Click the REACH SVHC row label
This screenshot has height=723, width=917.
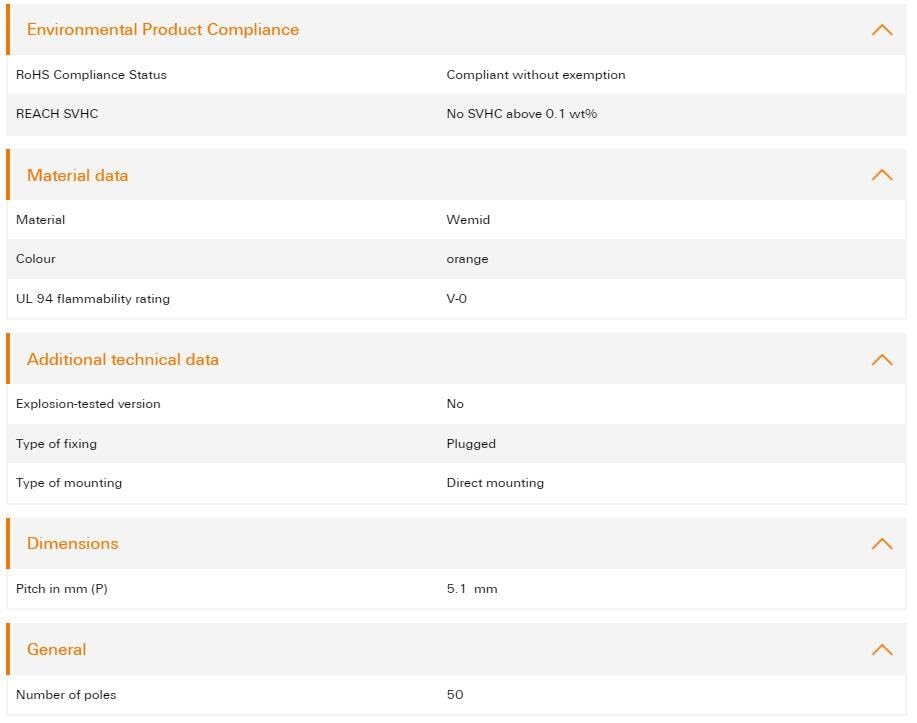[57, 114]
